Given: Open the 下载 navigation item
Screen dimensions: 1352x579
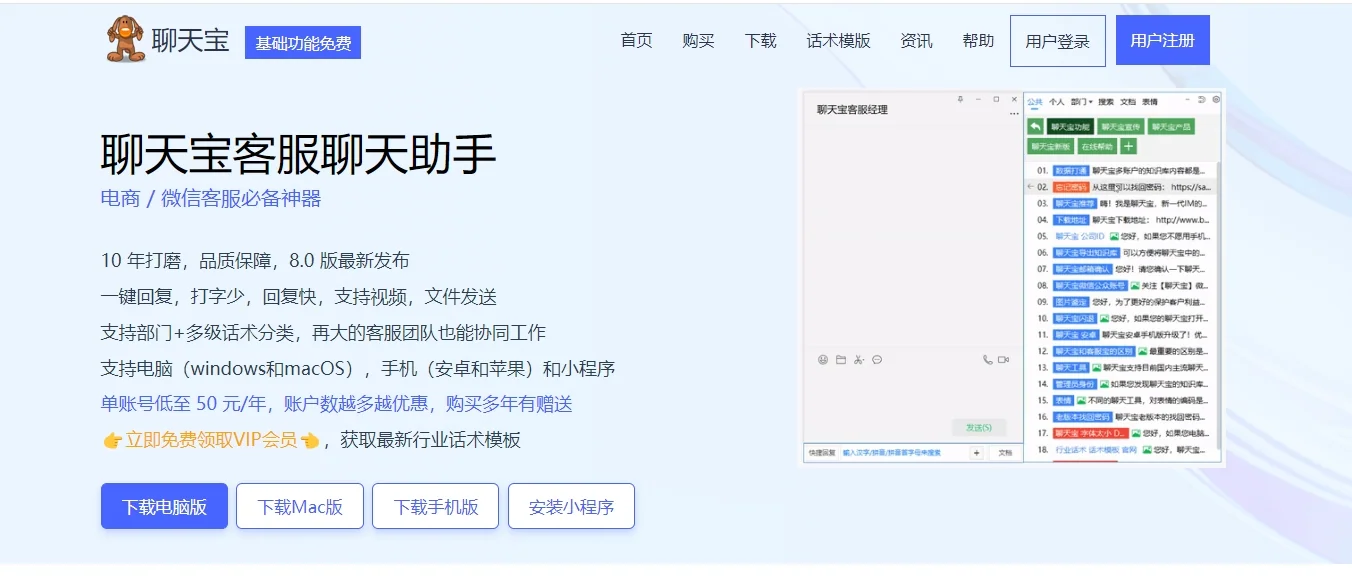Looking at the screenshot, I should (x=761, y=41).
